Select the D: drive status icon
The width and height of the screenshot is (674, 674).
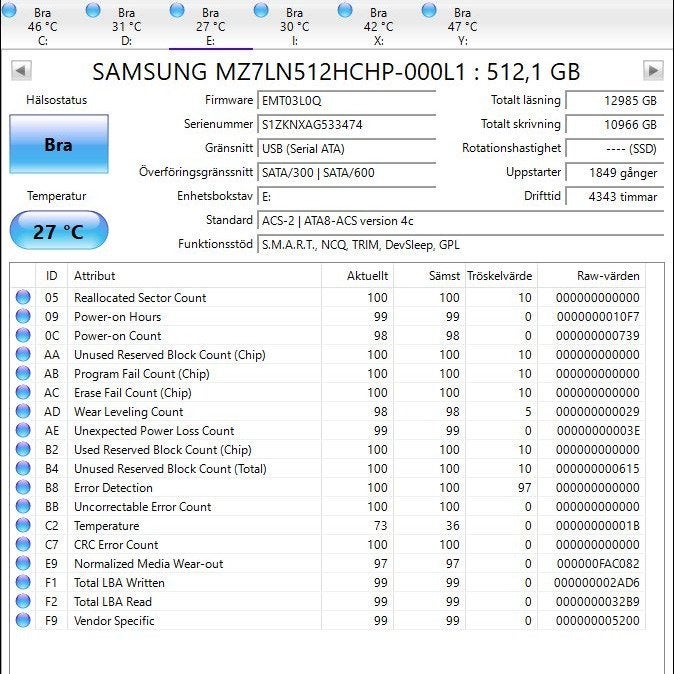tap(93, 10)
